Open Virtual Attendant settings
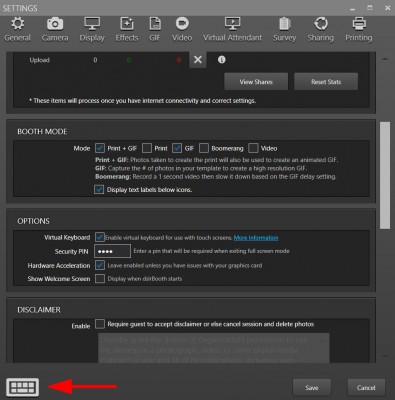395x400 pixels. (x=233, y=30)
